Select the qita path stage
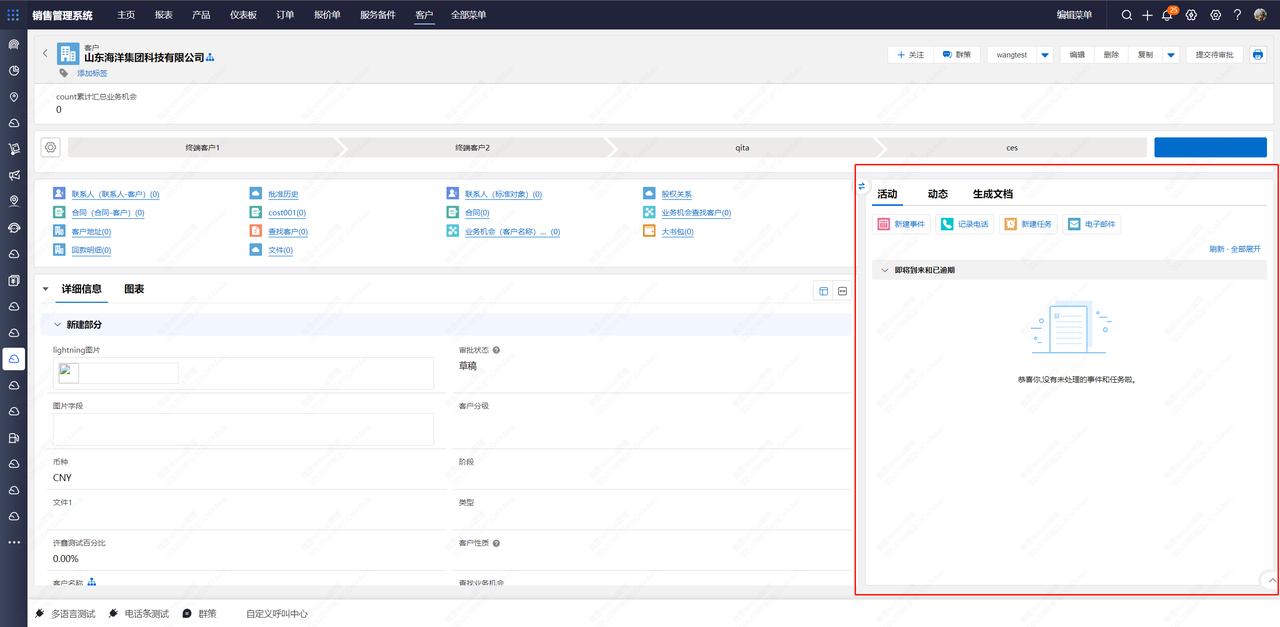The width and height of the screenshot is (1280, 627). pyautogui.click(x=742, y=147)
